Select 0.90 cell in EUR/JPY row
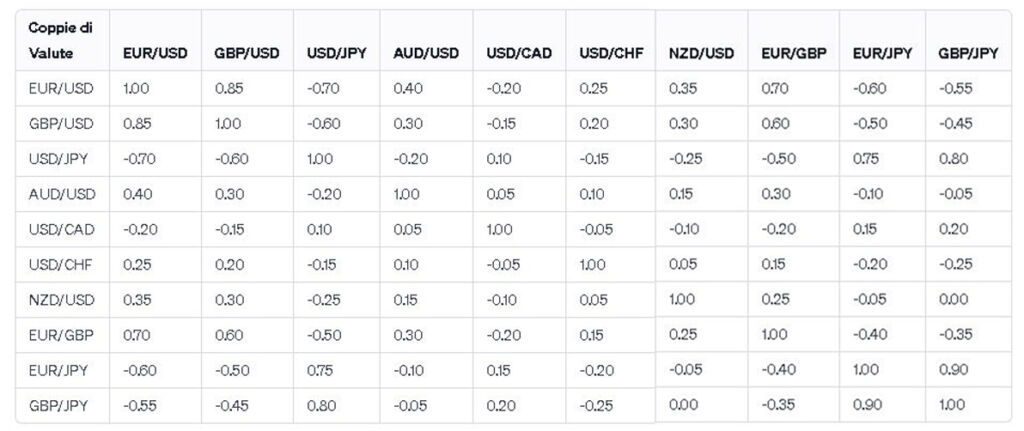This screenshot has height=431, width=1024. pos(953,370)
